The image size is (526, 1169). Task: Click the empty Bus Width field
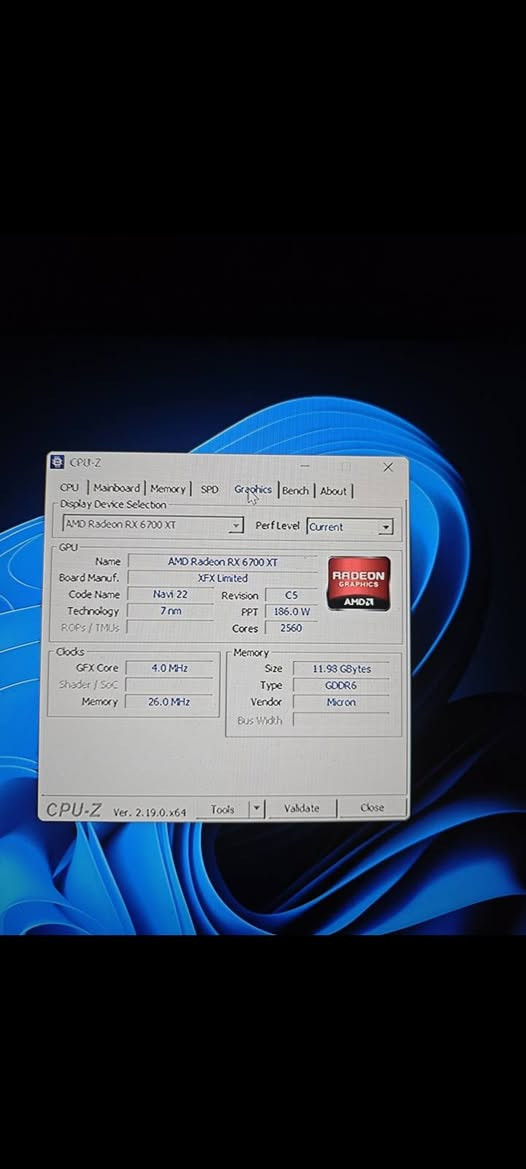pos(341,720)
